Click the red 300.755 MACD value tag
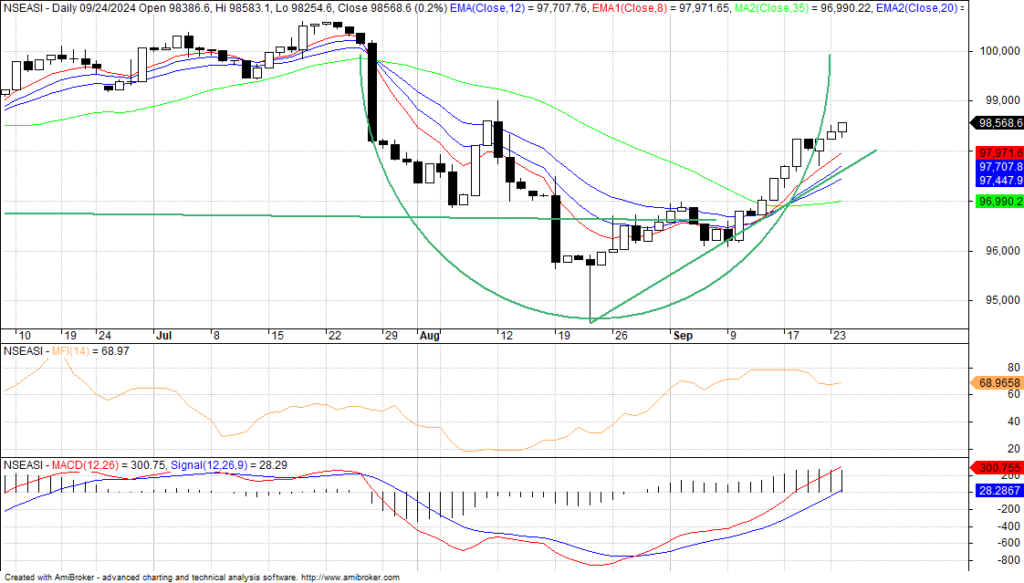This screenshot has width=1024, height=583. 997,467
